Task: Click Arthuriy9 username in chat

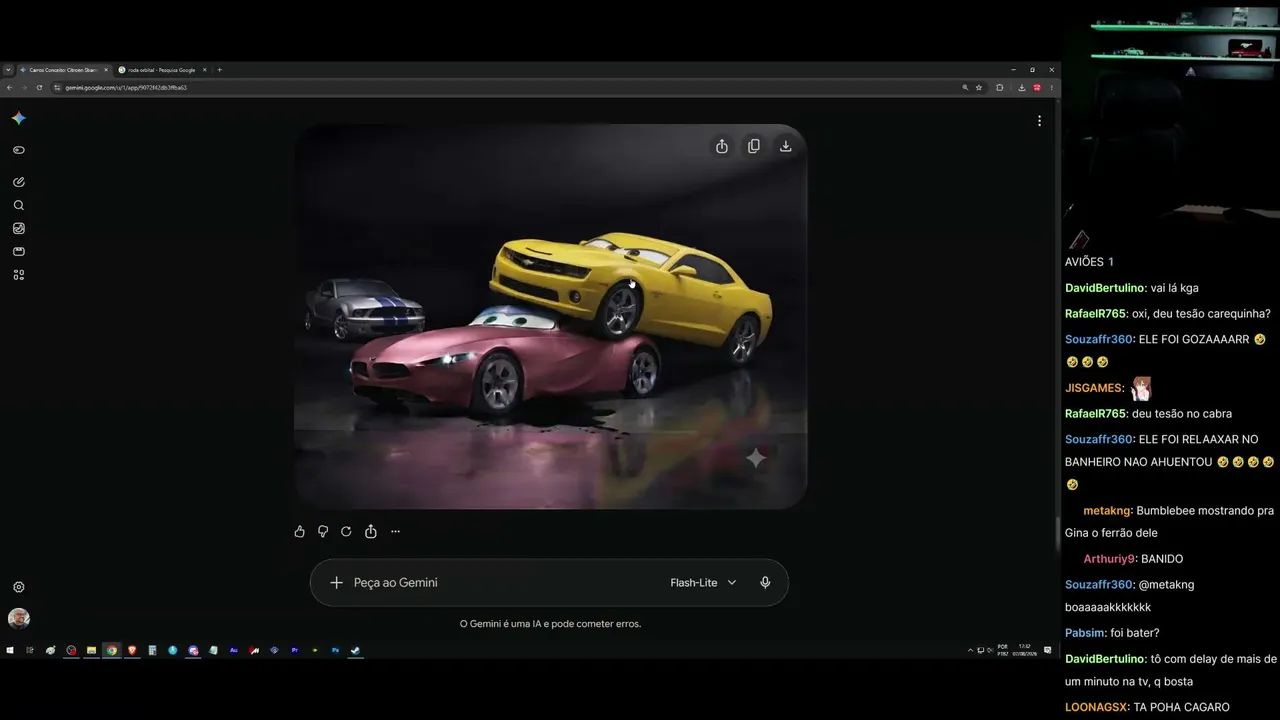Action: 1110,559
